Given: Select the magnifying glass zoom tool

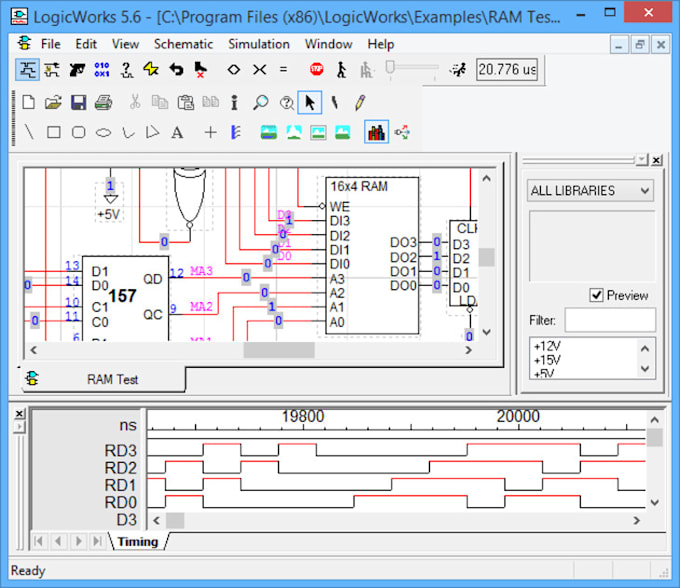Looking at the screenshot, I should coord(261,103).
